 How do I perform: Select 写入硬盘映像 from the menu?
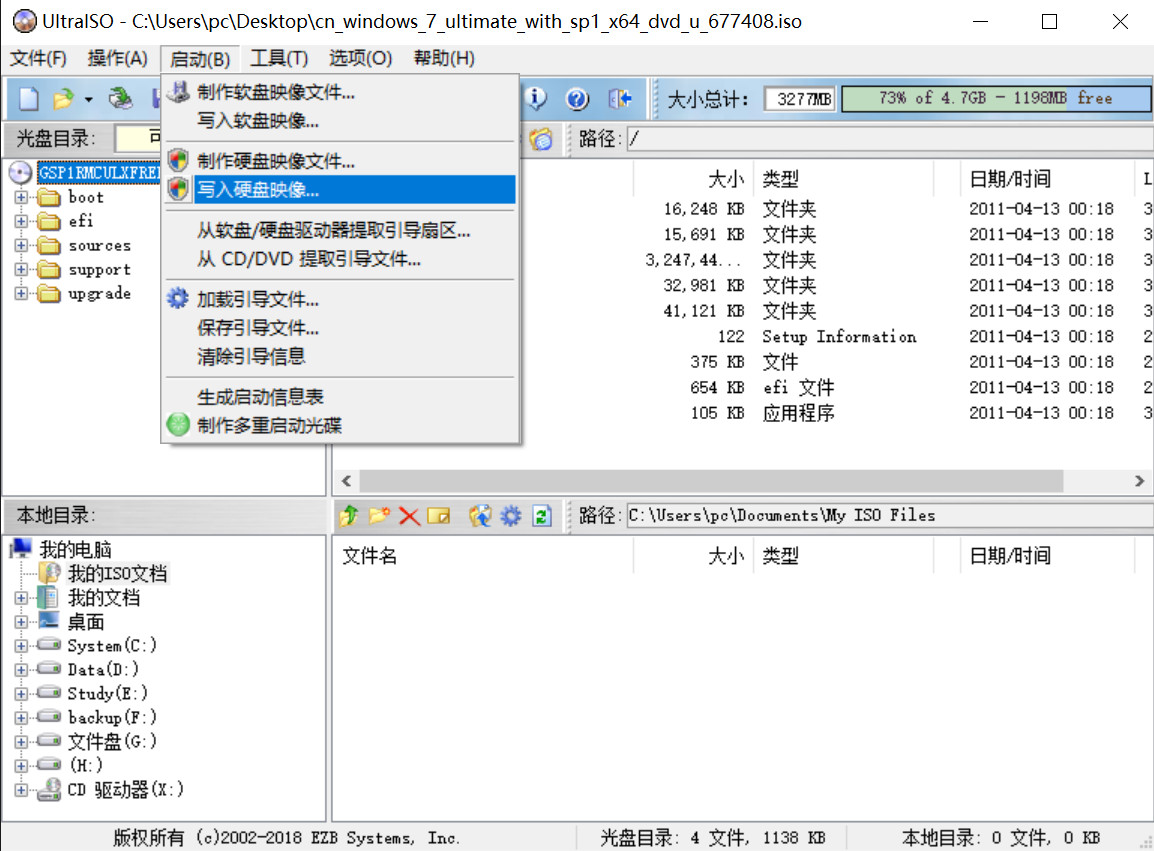[x=260, y=190]
